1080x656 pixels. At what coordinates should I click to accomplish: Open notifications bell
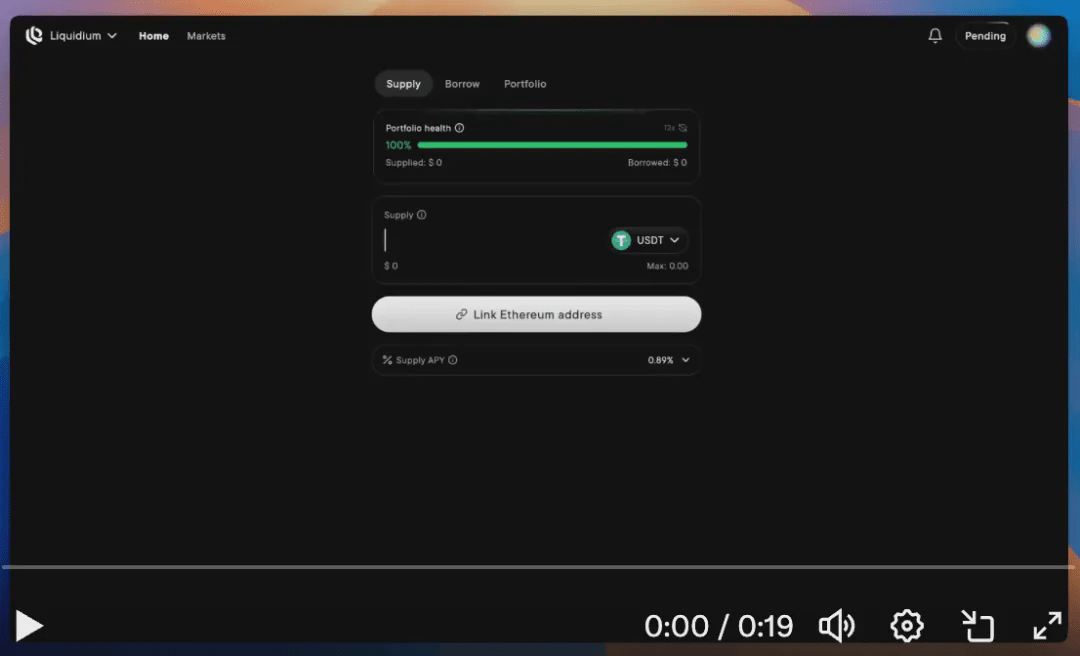click(935, 36)
